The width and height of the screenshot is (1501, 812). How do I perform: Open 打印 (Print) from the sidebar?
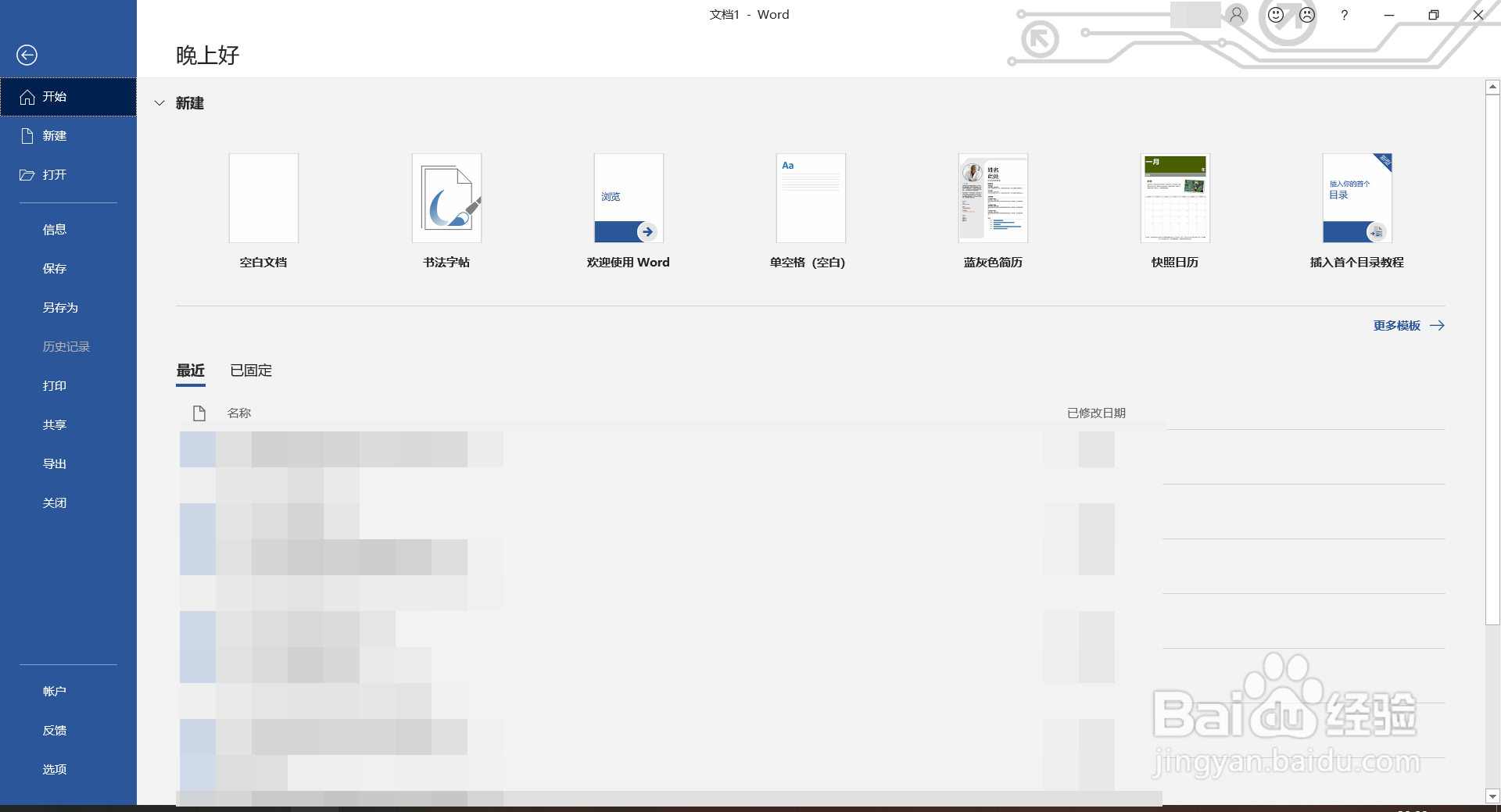[54, 385]
